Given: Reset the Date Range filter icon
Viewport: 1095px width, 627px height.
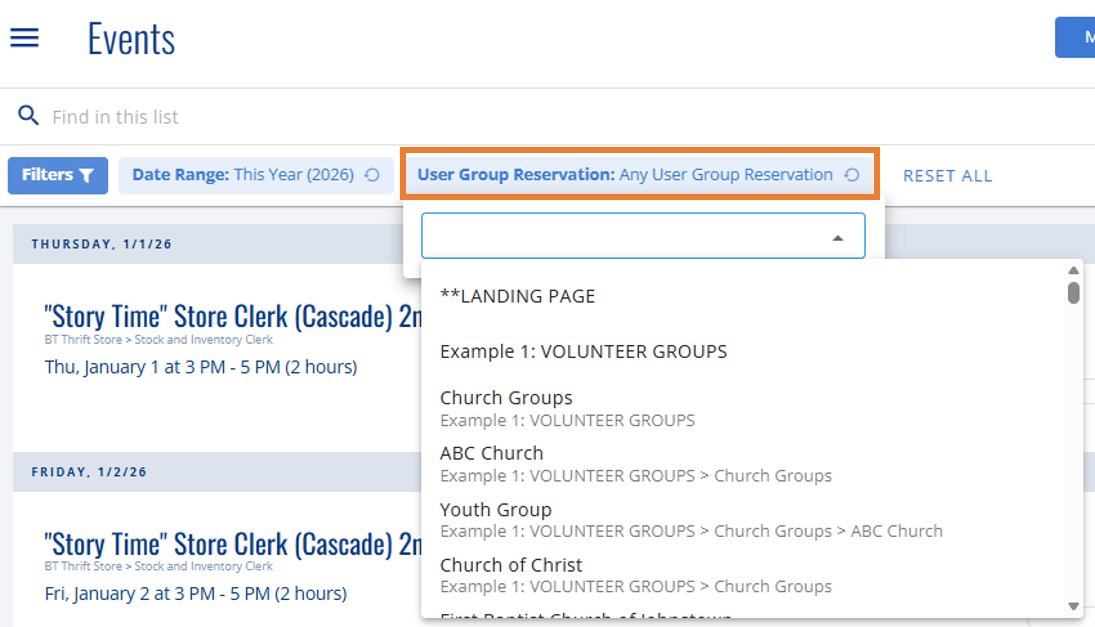Looking at the screenshot, I should (372, 175).
